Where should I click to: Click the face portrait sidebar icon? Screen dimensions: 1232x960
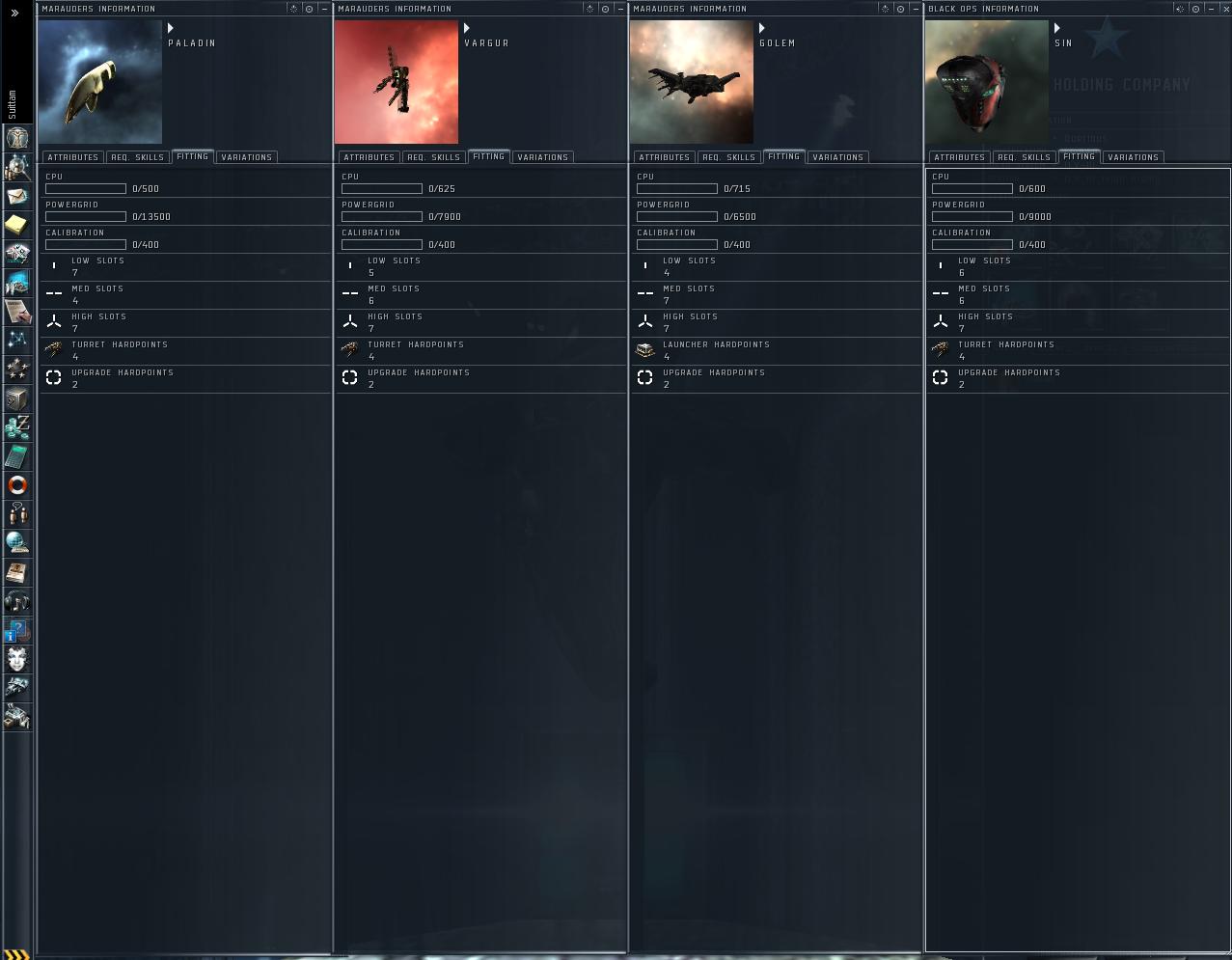[17, 659]
